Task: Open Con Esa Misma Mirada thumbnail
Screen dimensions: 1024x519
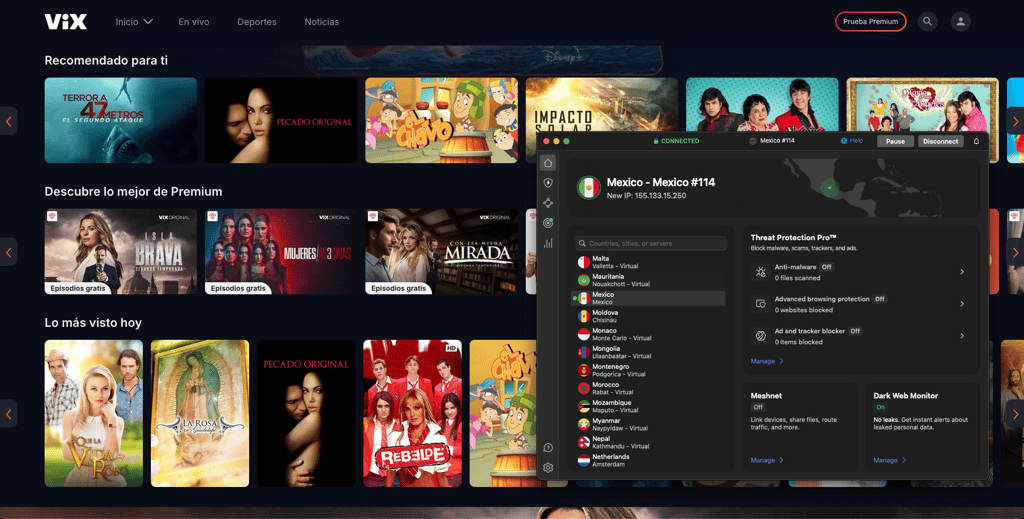Action: click(x=441, y=251)
